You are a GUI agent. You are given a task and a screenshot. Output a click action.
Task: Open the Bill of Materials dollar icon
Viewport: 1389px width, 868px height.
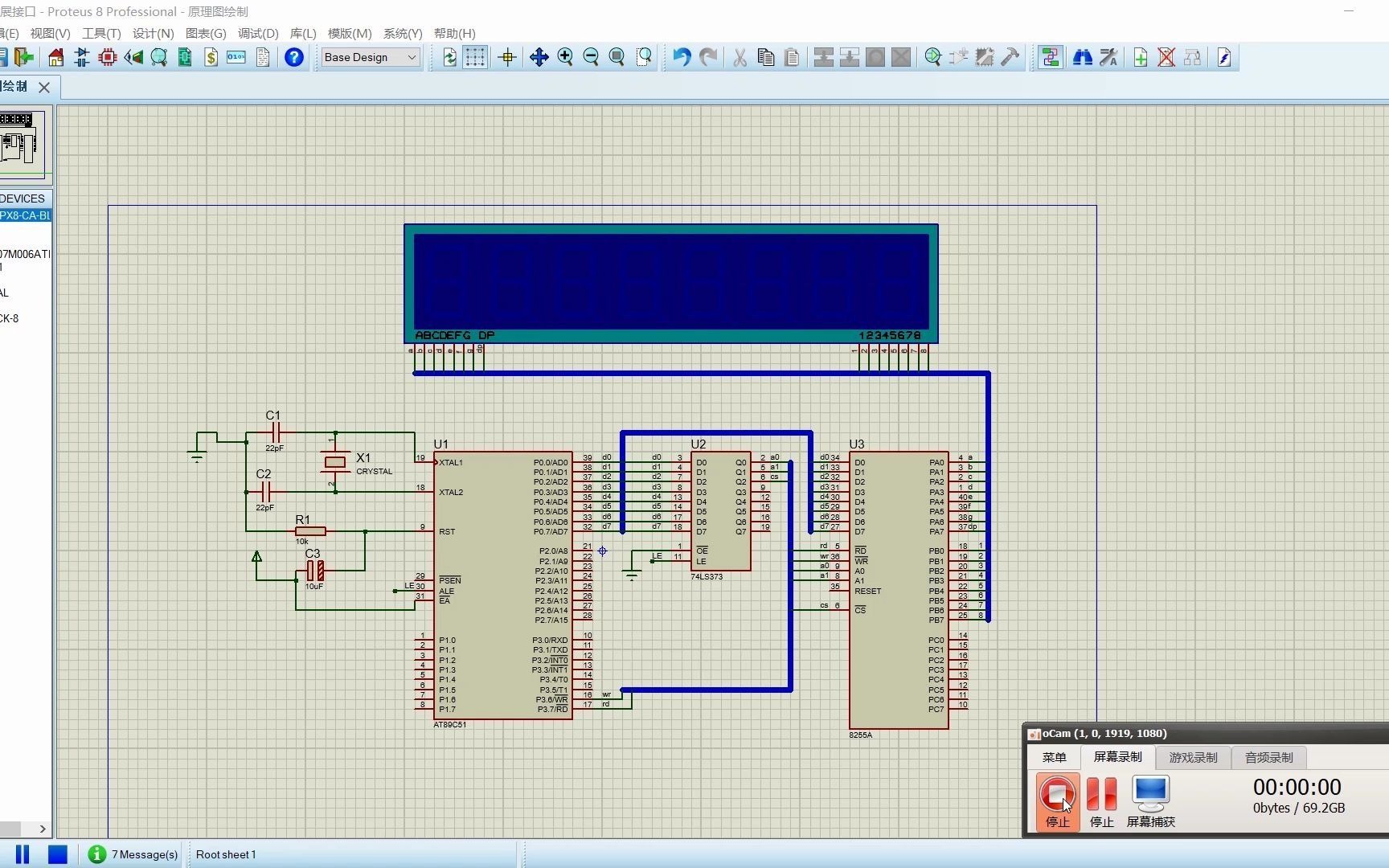point(211,57)
